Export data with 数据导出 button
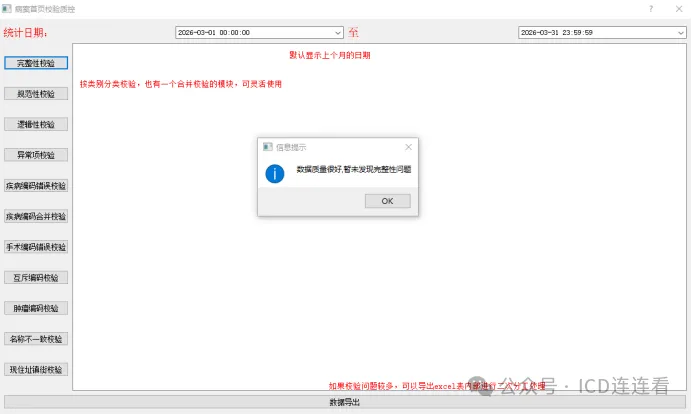This screenshot has height=414, width=692. 345,402
